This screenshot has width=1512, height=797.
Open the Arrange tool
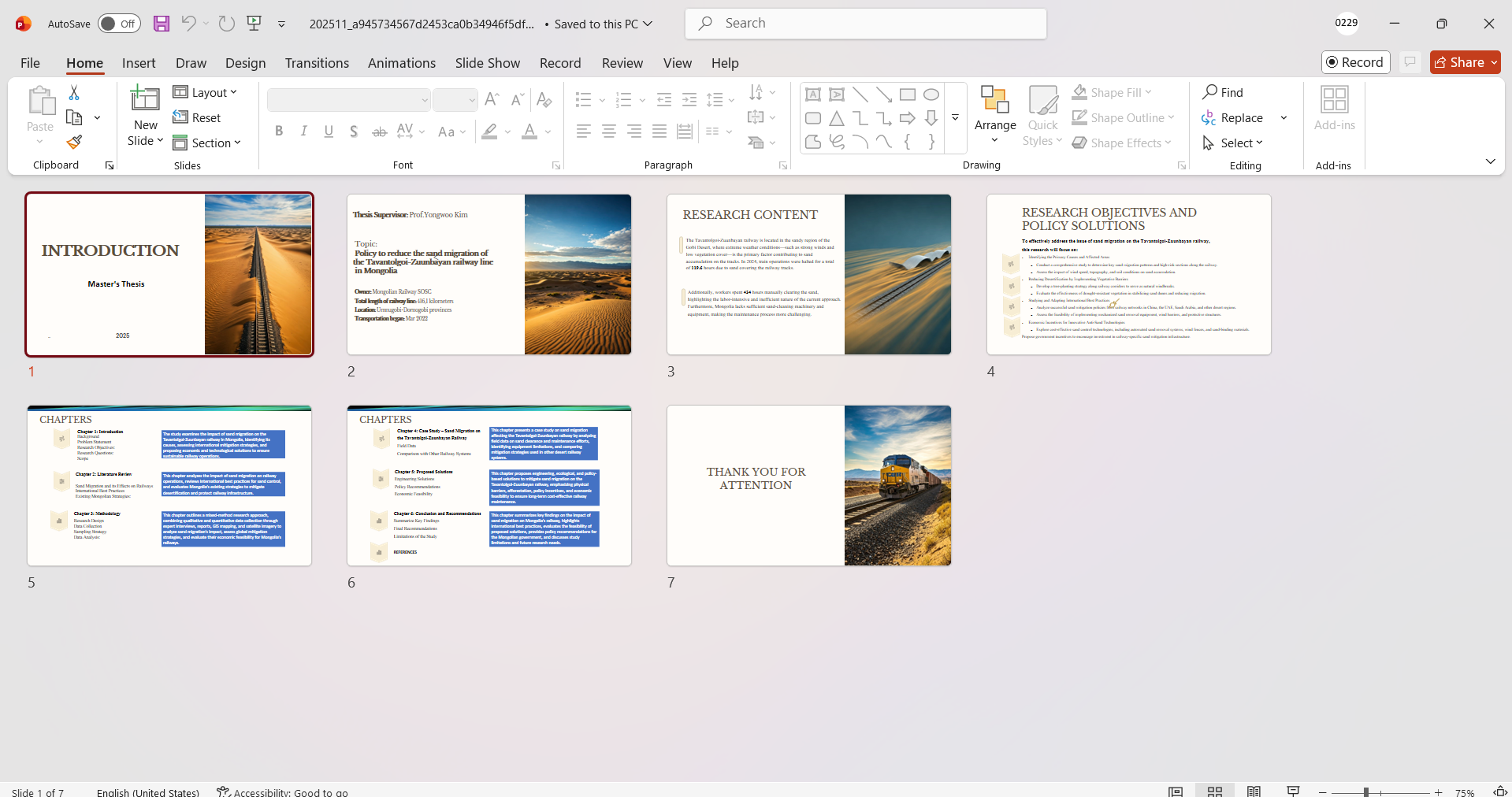tap(995, 116)
